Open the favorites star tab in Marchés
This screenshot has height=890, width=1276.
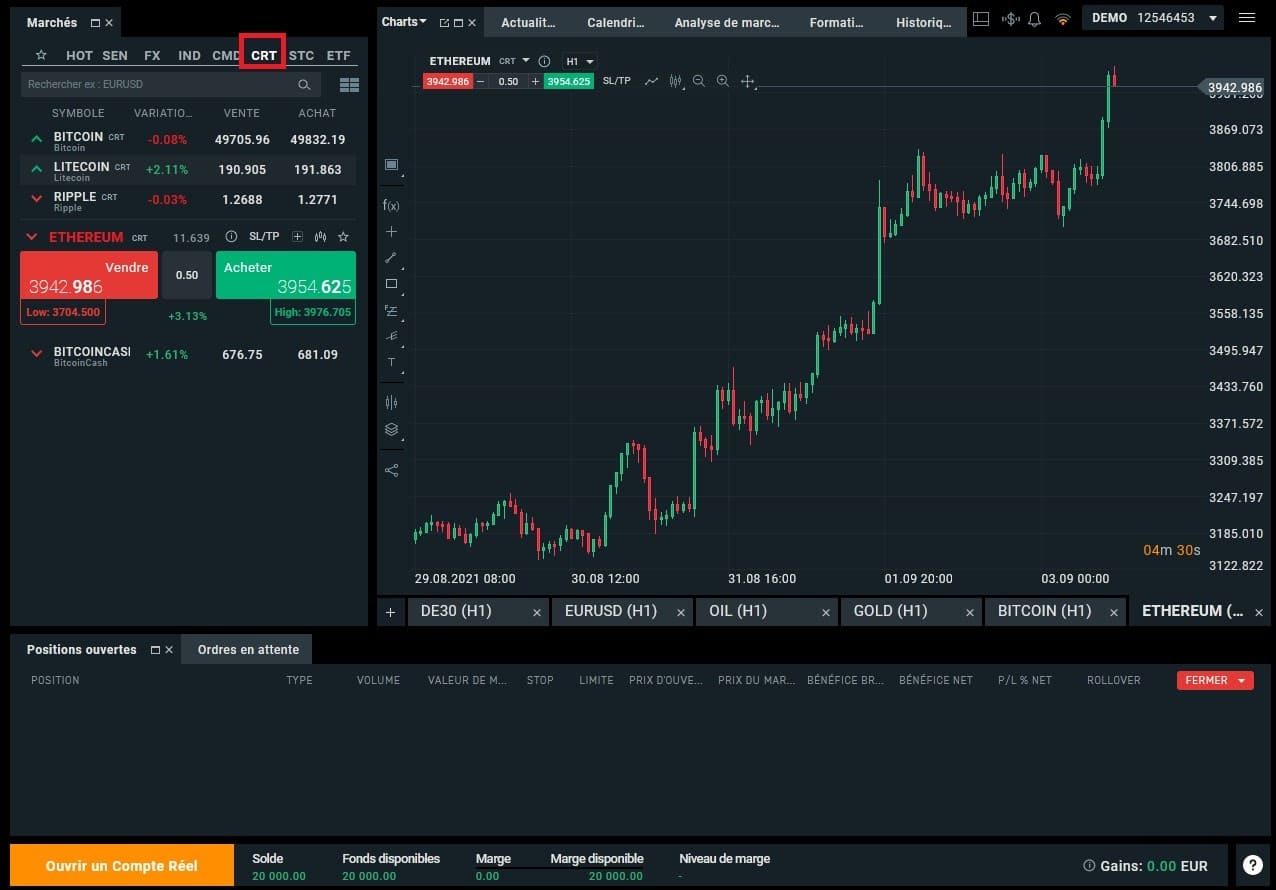41,56
